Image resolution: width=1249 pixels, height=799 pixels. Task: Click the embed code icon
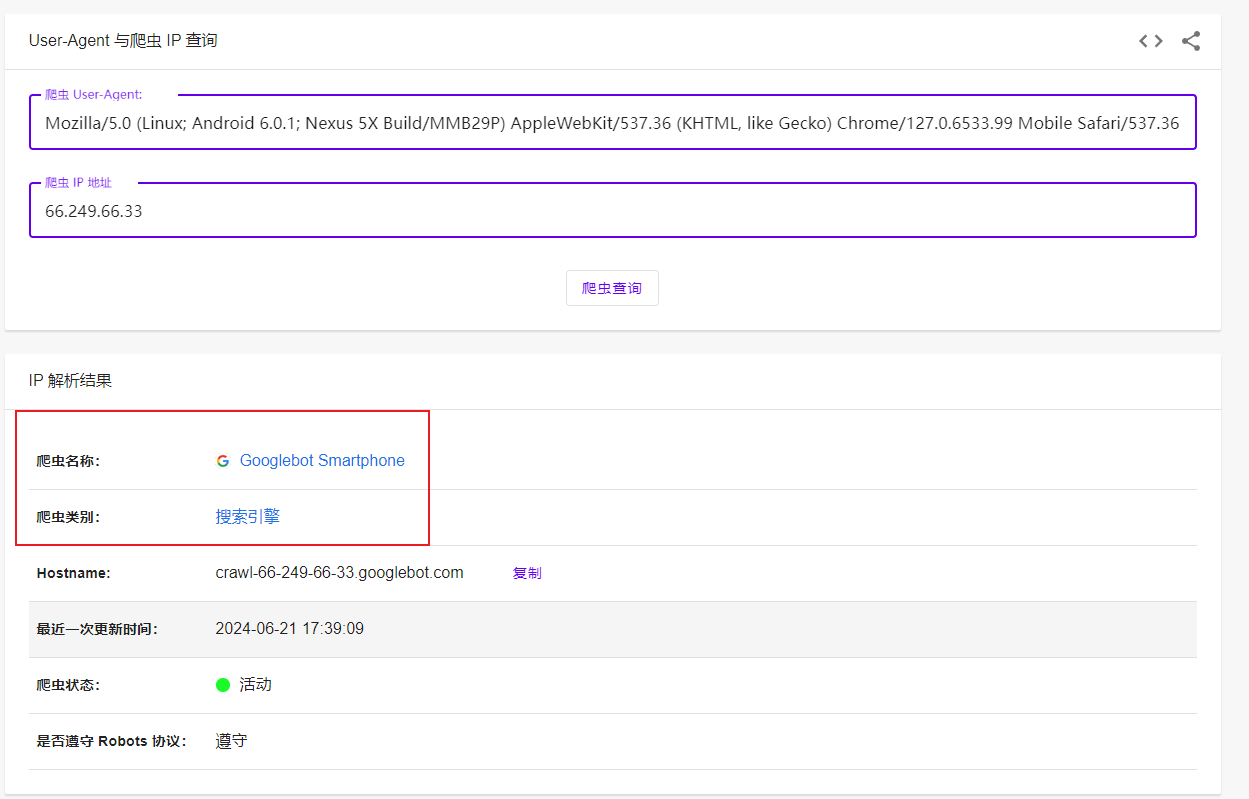coord(1150,41)
